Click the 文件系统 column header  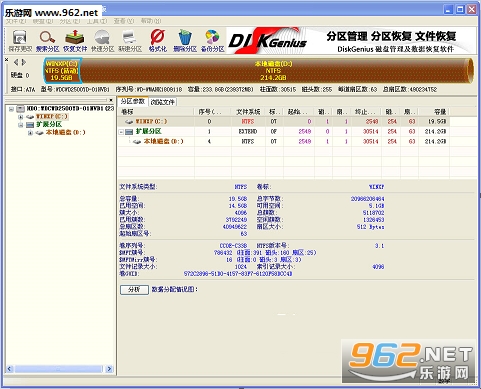248,112
